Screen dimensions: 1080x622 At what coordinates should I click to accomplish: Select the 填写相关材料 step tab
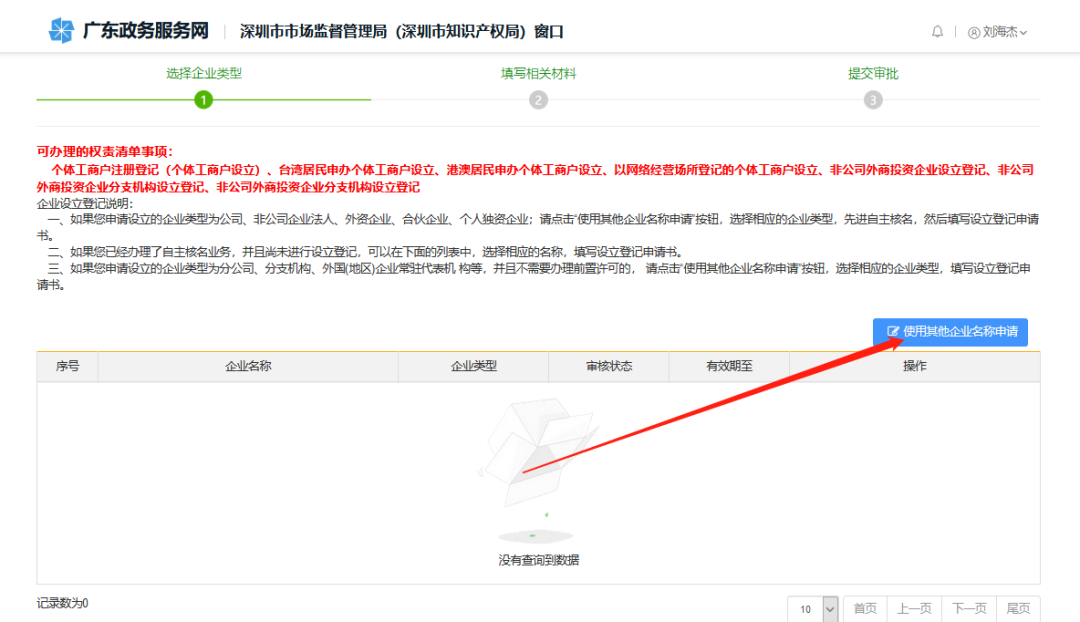[x=537, y=74]
